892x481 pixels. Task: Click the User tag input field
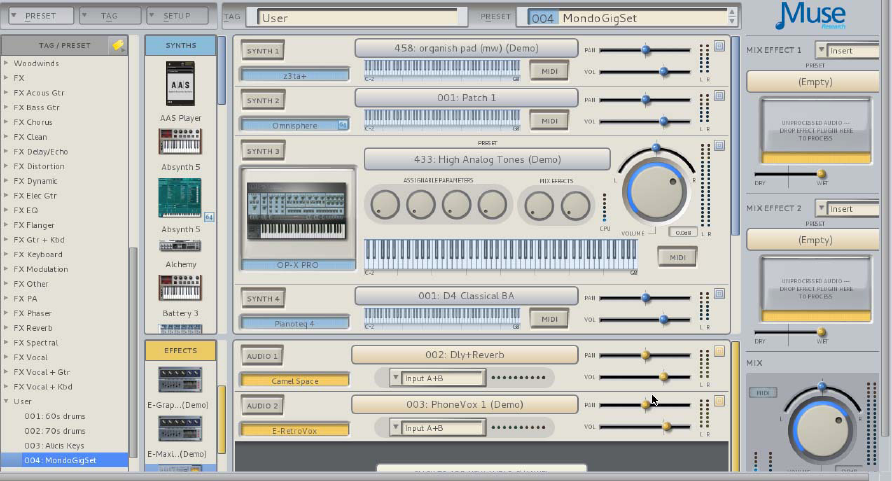[359, 18]
